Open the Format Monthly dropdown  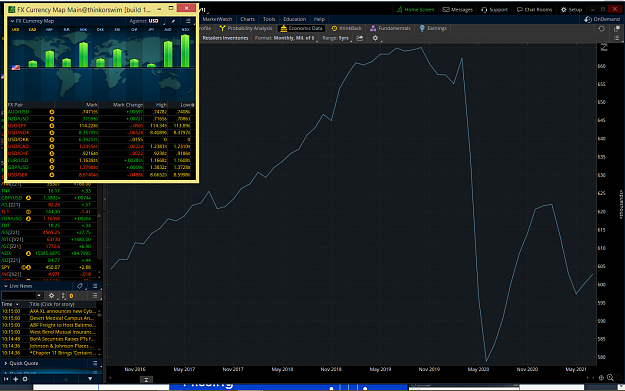pyautogui.click(x=286, y=38)
